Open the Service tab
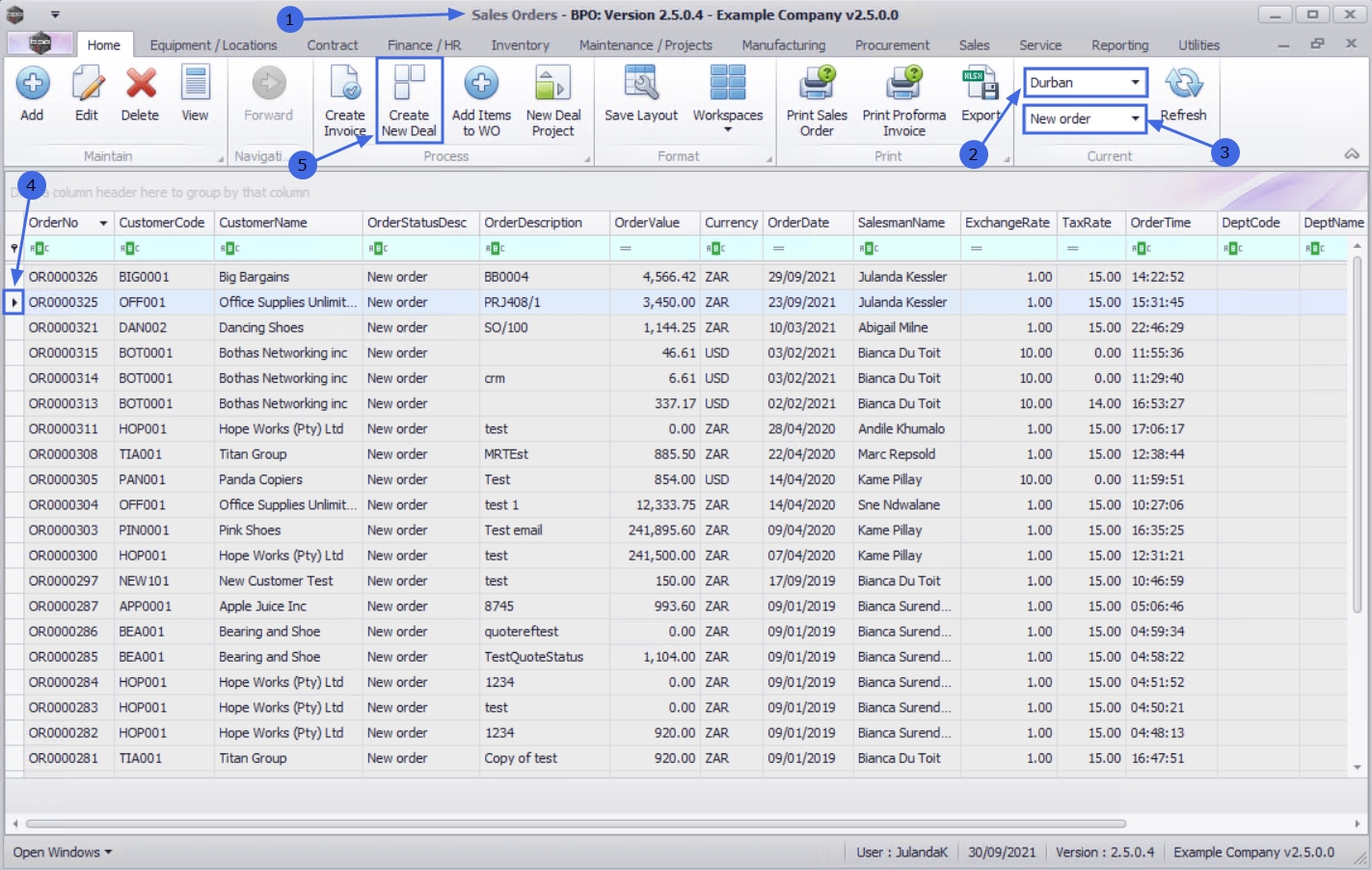1372x870 pixels. pyautogui.click(x=1040, y=45)
